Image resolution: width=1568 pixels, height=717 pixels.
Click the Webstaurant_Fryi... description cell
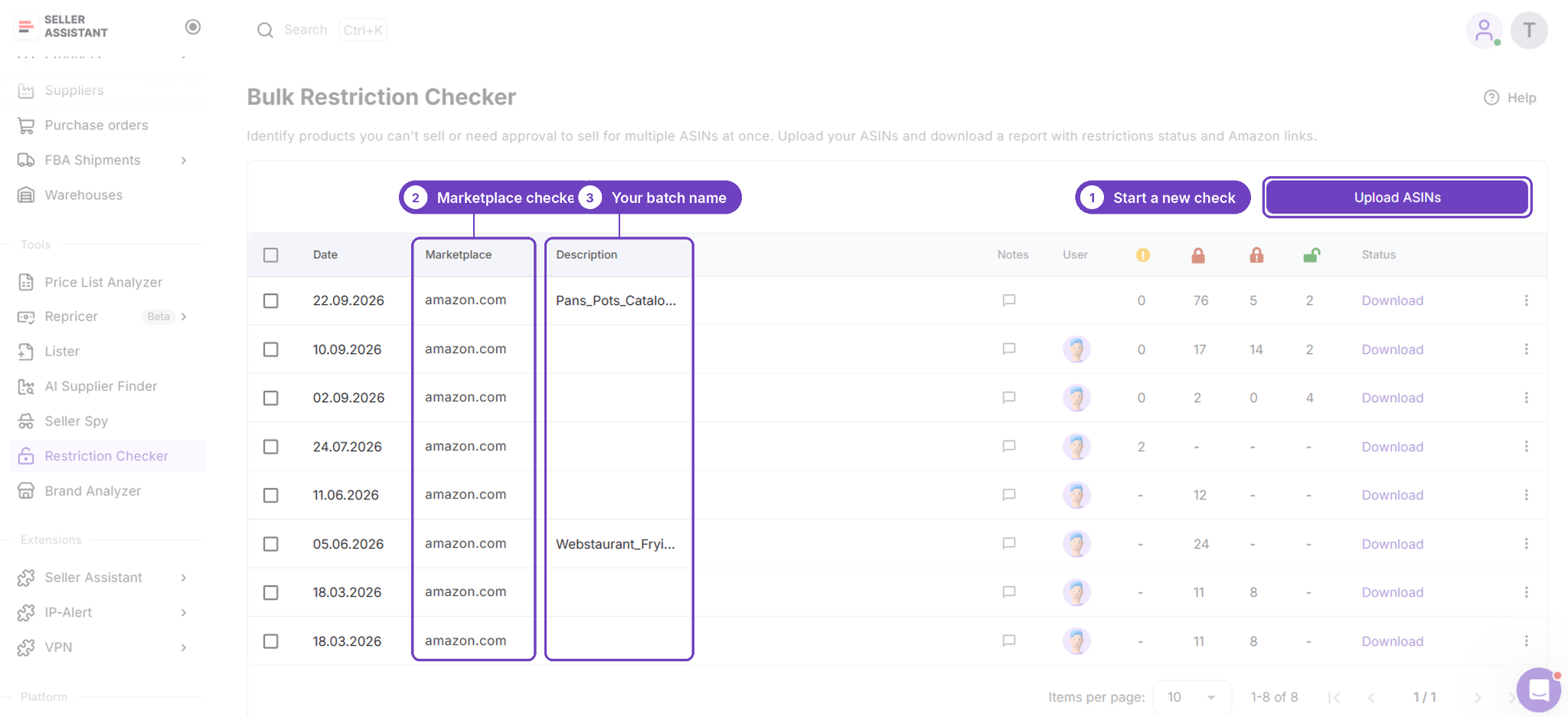[x=616, y=544]
